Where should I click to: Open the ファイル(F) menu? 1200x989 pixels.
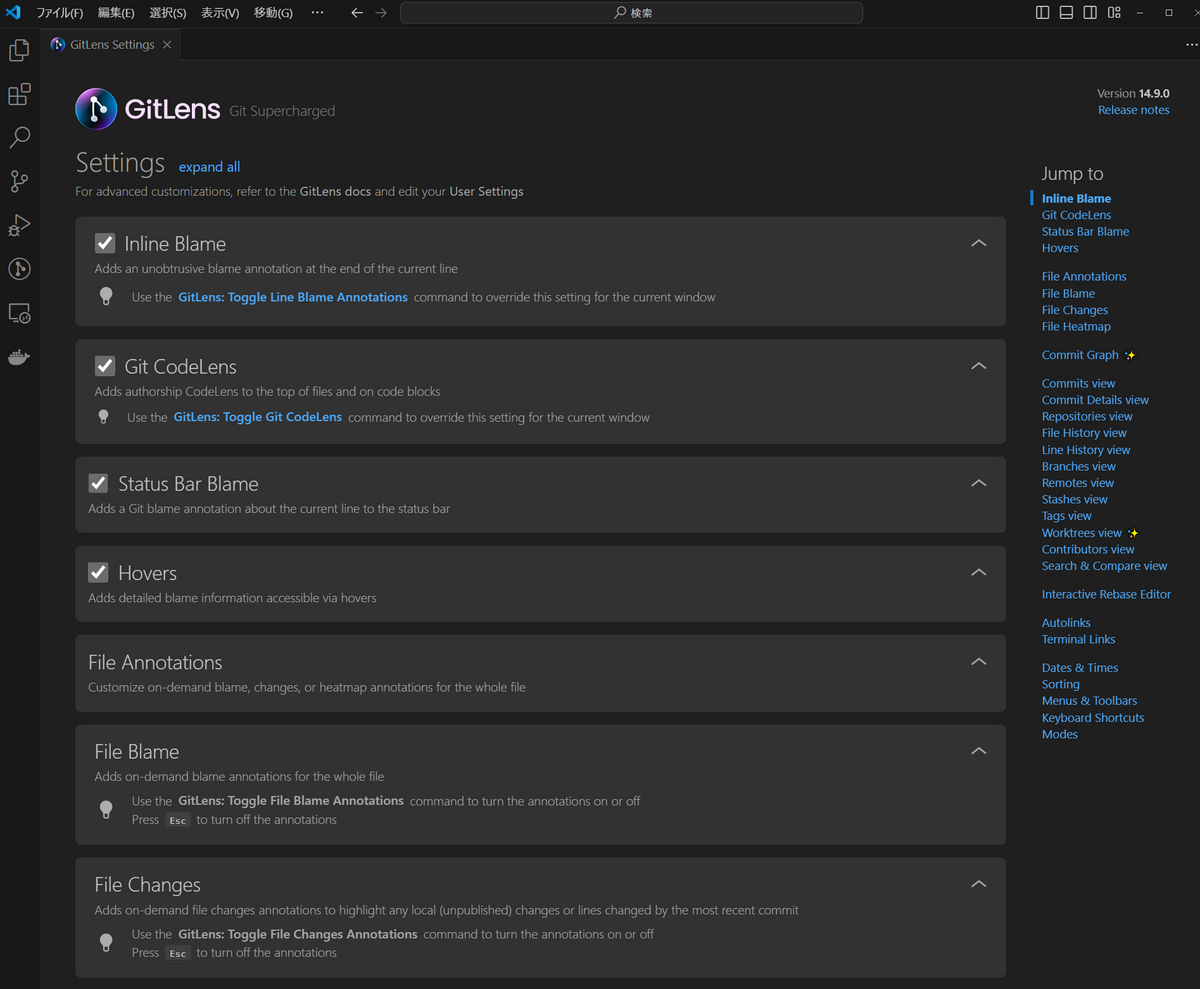[x=60, y=13]
